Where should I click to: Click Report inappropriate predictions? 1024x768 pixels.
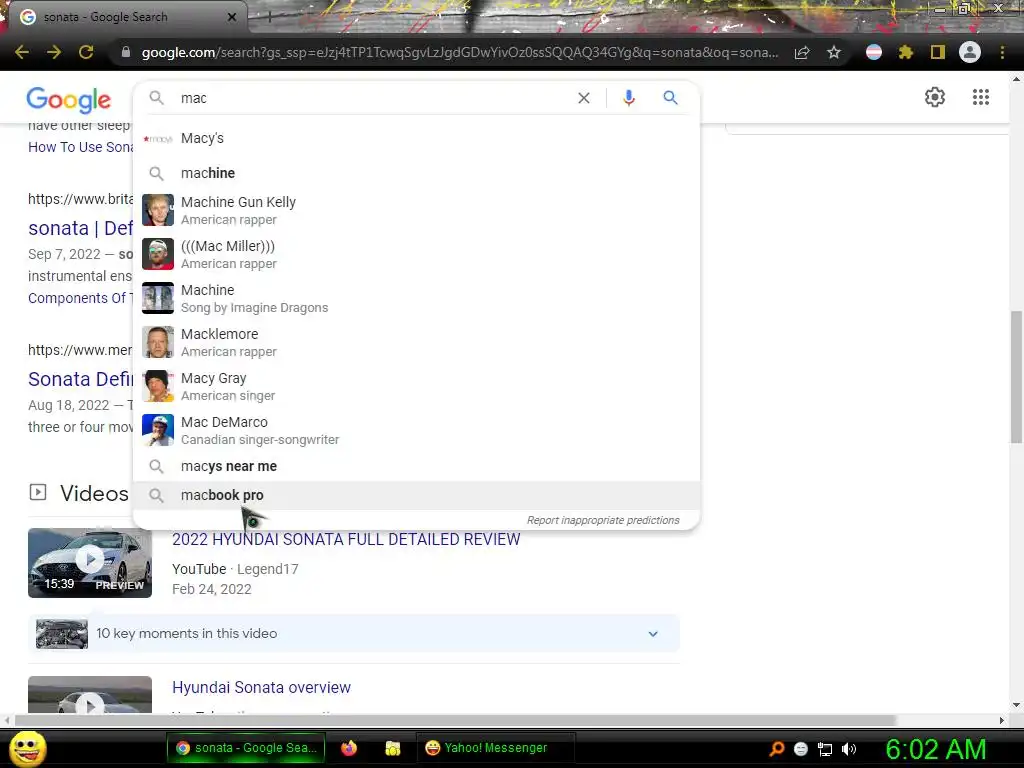point(603,520)
